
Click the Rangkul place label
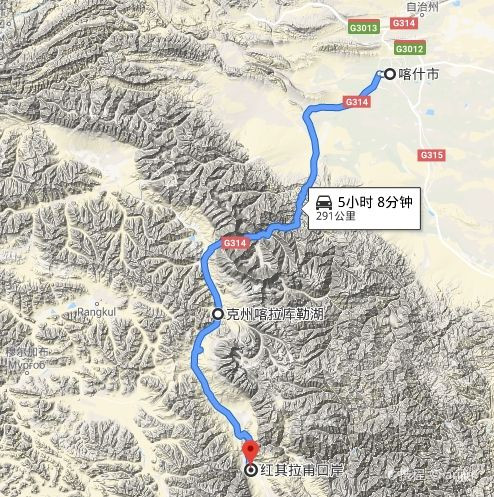click(97, 312)
